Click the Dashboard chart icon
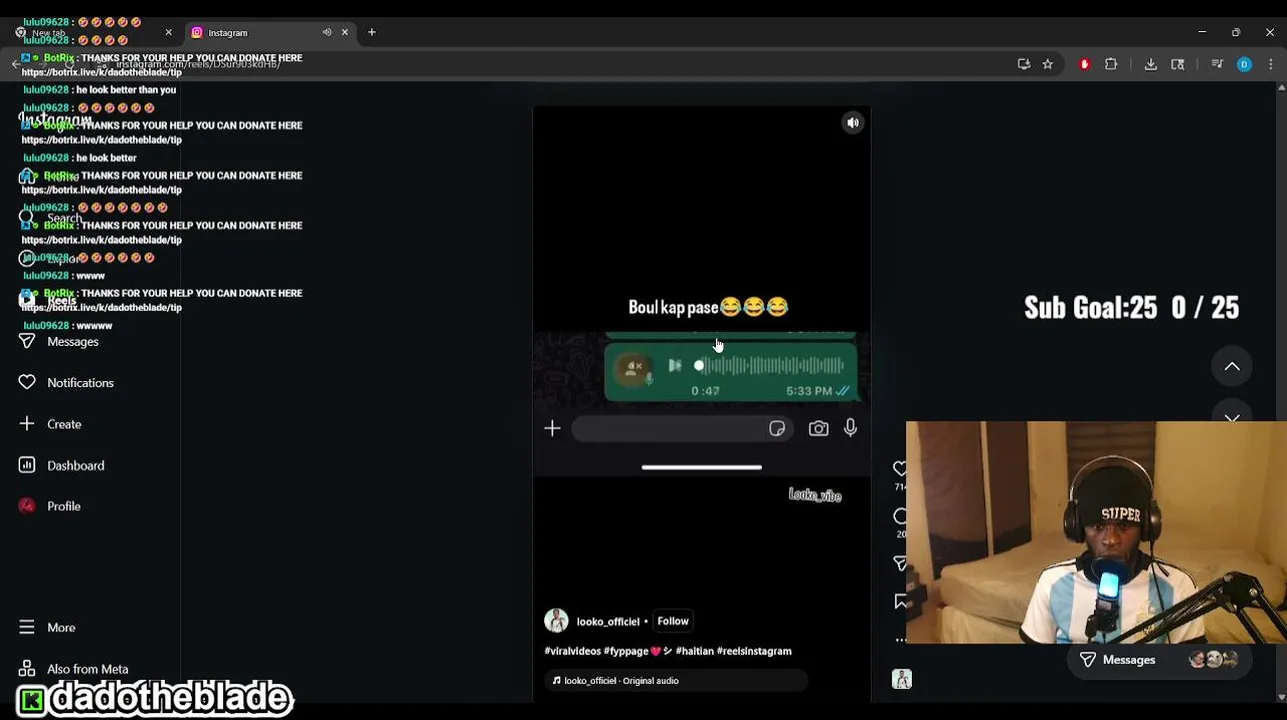The width and height of the screenshot is (1287, 720). (27, 465)
